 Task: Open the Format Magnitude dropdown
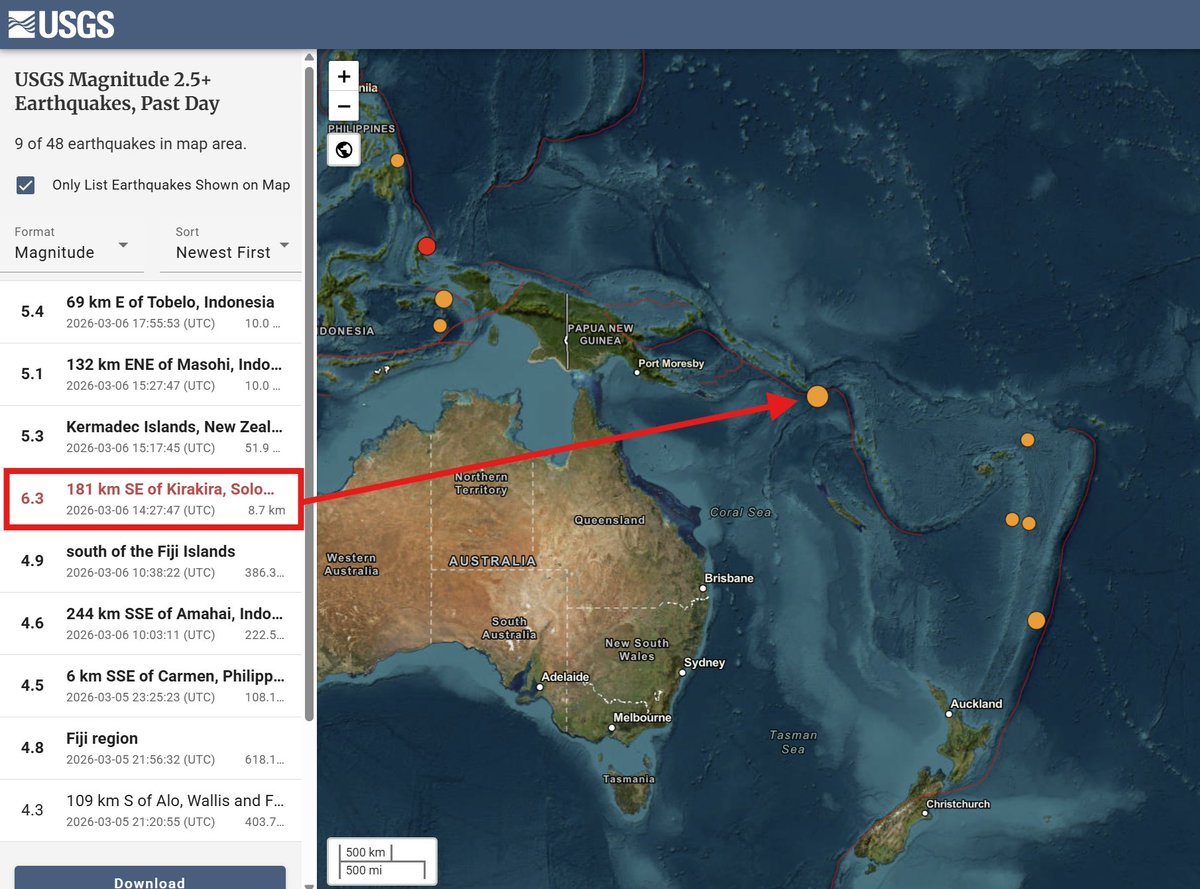(x=72, y=246)
